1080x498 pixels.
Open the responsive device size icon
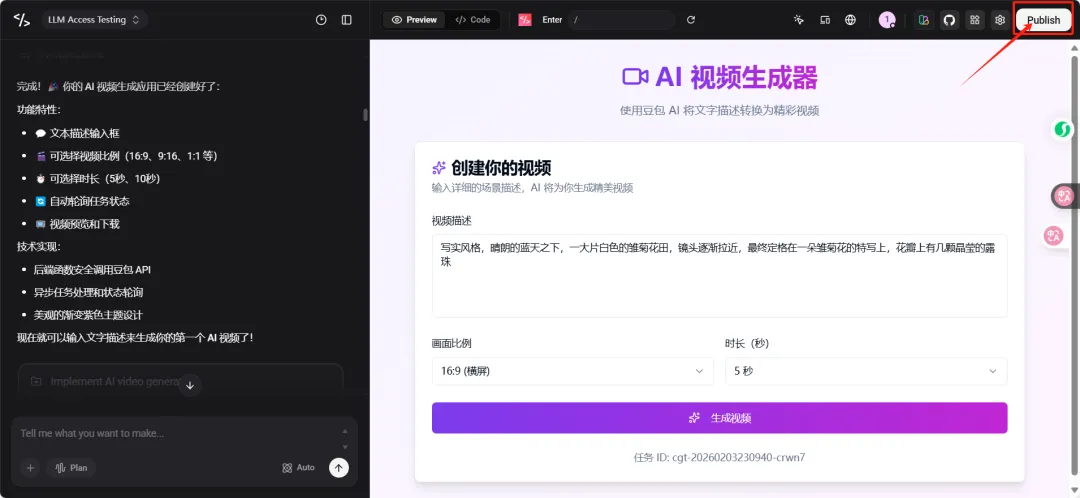pyautogui.click(x=825, y=20)
